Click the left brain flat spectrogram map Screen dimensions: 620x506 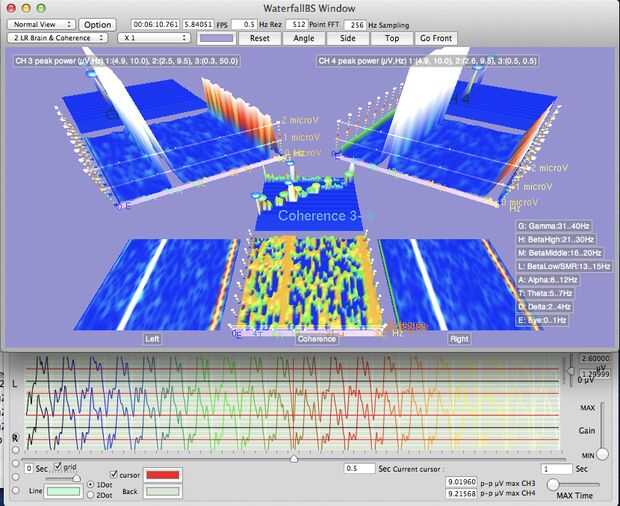coord(157,284)
